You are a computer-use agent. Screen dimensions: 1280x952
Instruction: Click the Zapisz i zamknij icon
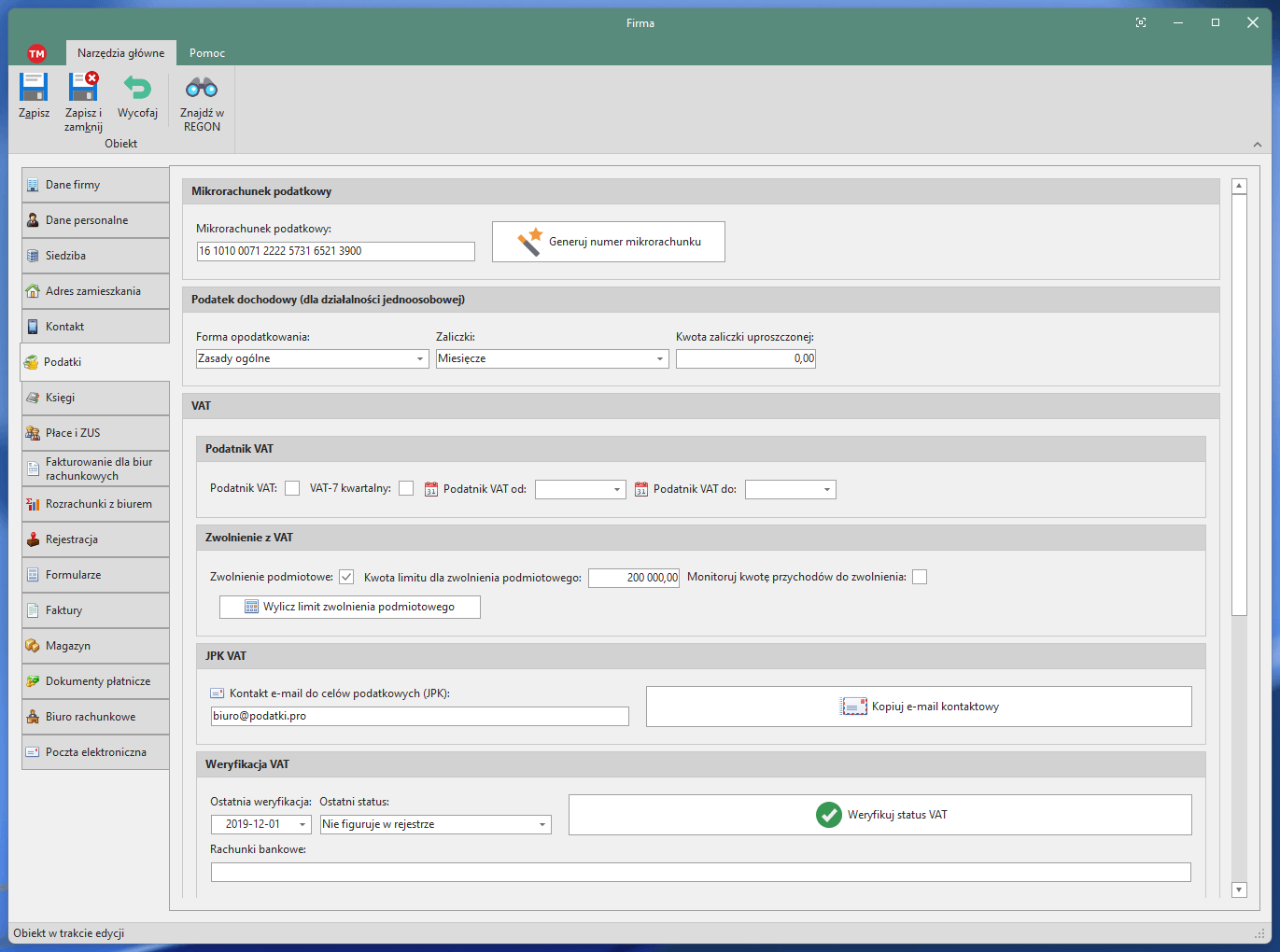point(83,88)
